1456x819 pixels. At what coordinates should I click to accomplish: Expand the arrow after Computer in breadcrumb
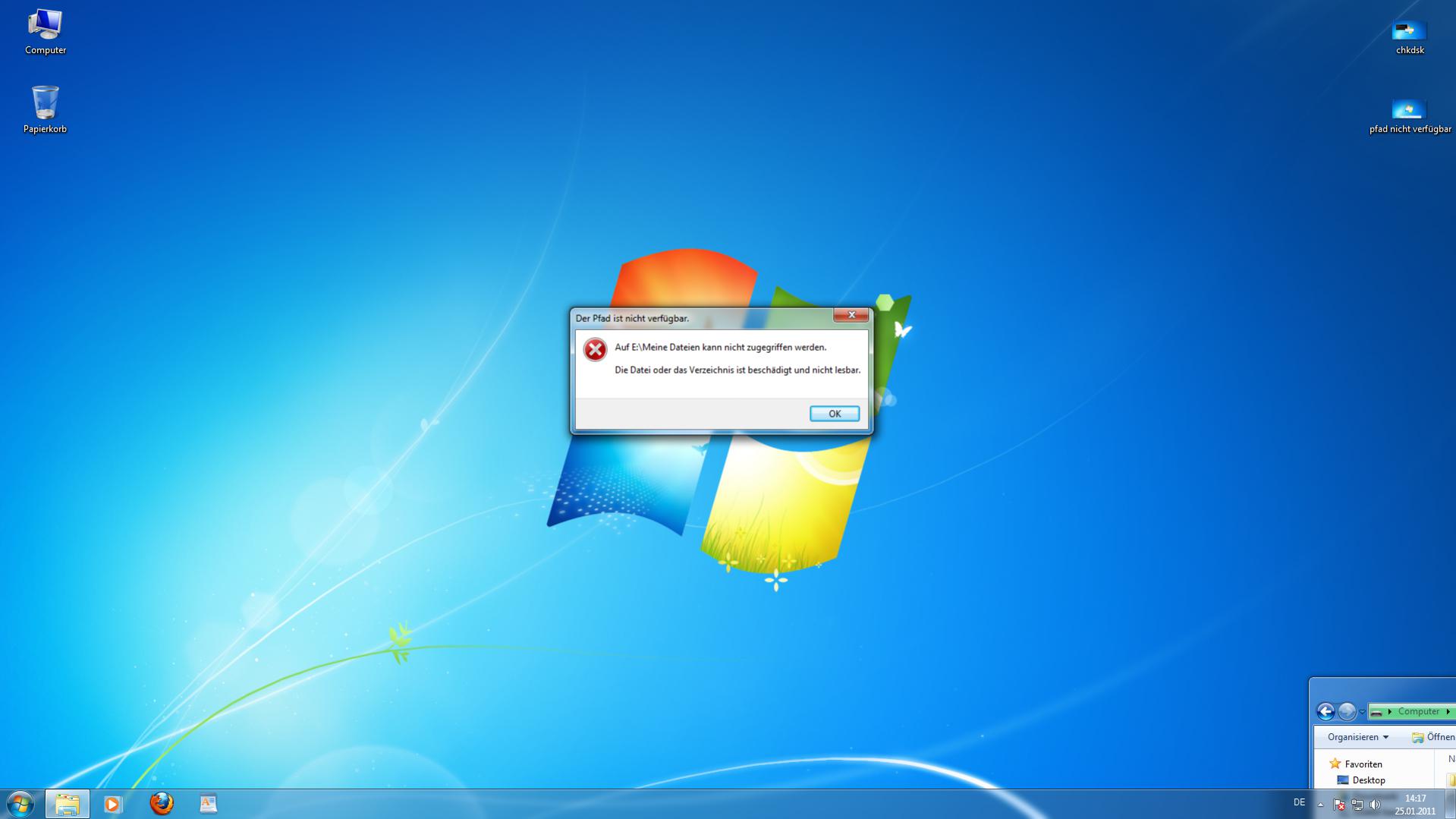[1448, 712]
